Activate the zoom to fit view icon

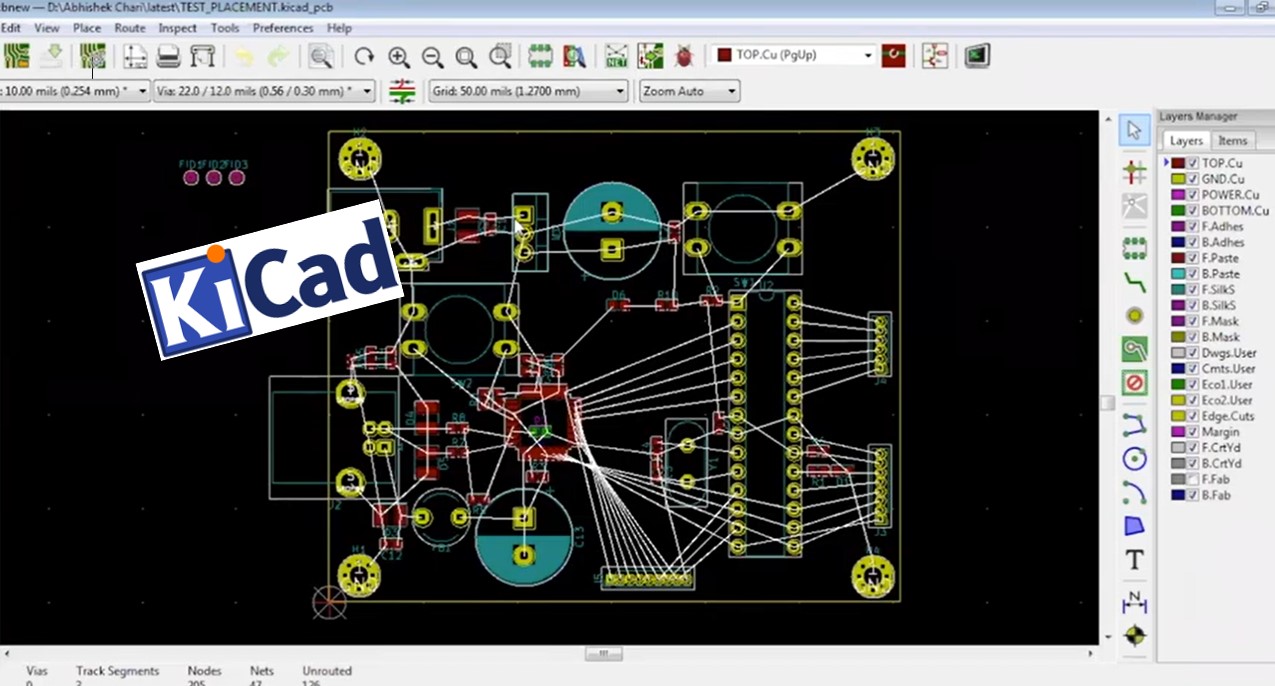(466, 57)
